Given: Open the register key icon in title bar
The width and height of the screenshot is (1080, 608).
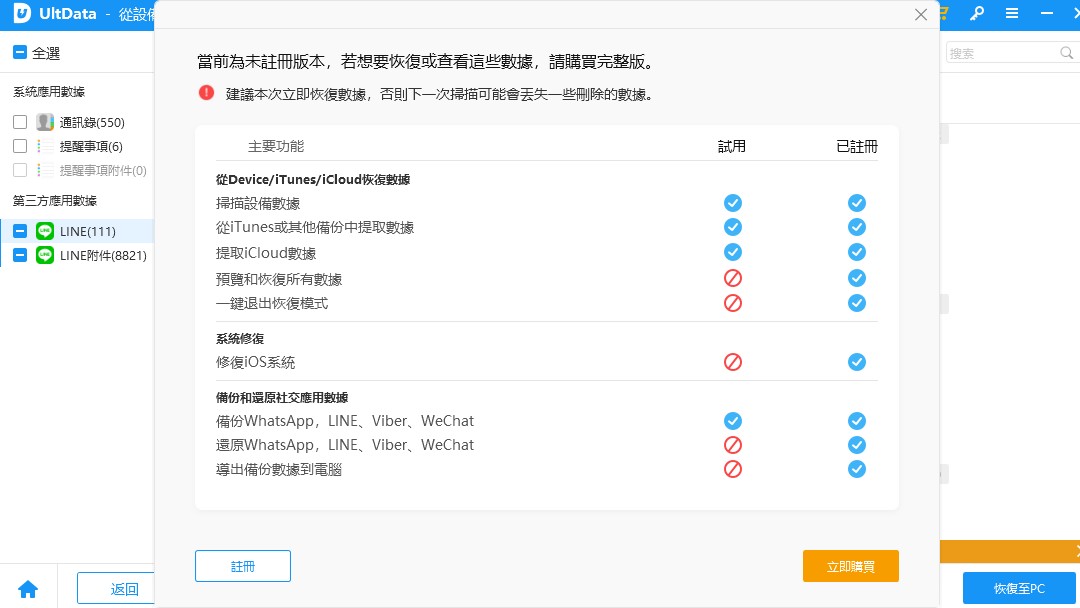Looking at the screenshot, I should (x=977, y=14).
